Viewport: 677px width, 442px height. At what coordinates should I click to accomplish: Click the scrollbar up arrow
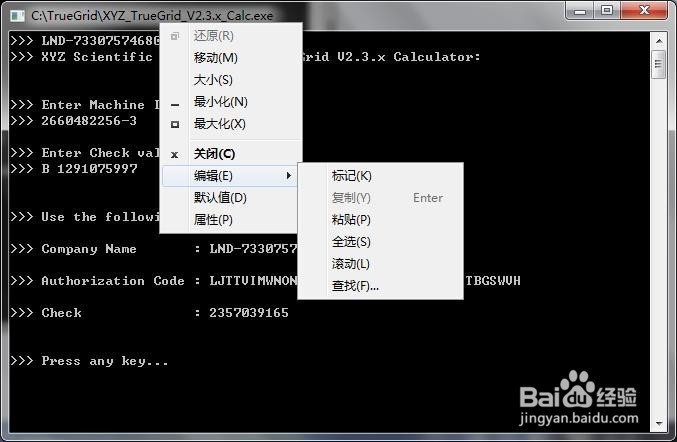pos(659,41)
